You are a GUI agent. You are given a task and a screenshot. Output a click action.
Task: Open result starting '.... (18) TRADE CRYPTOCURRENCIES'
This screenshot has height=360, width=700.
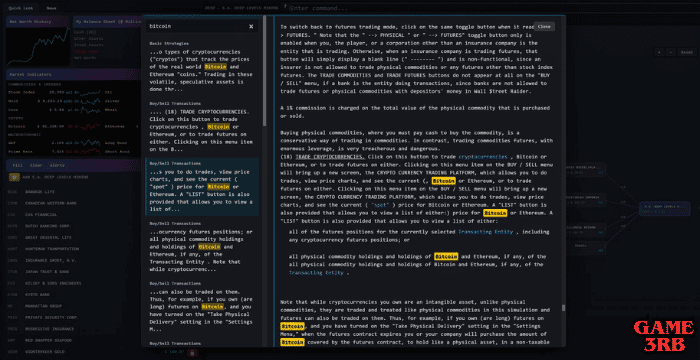pyautogui.click(x=202, y=126)
